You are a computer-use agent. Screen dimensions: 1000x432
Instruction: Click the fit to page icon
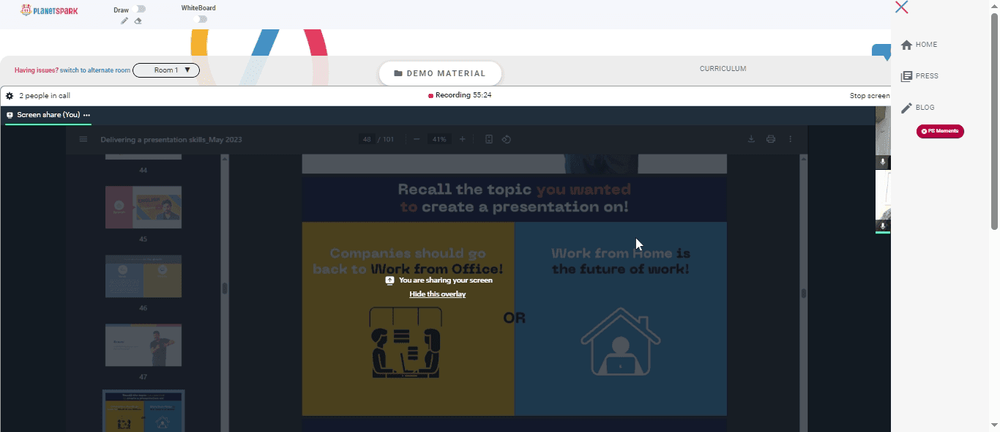click(489, 139)
